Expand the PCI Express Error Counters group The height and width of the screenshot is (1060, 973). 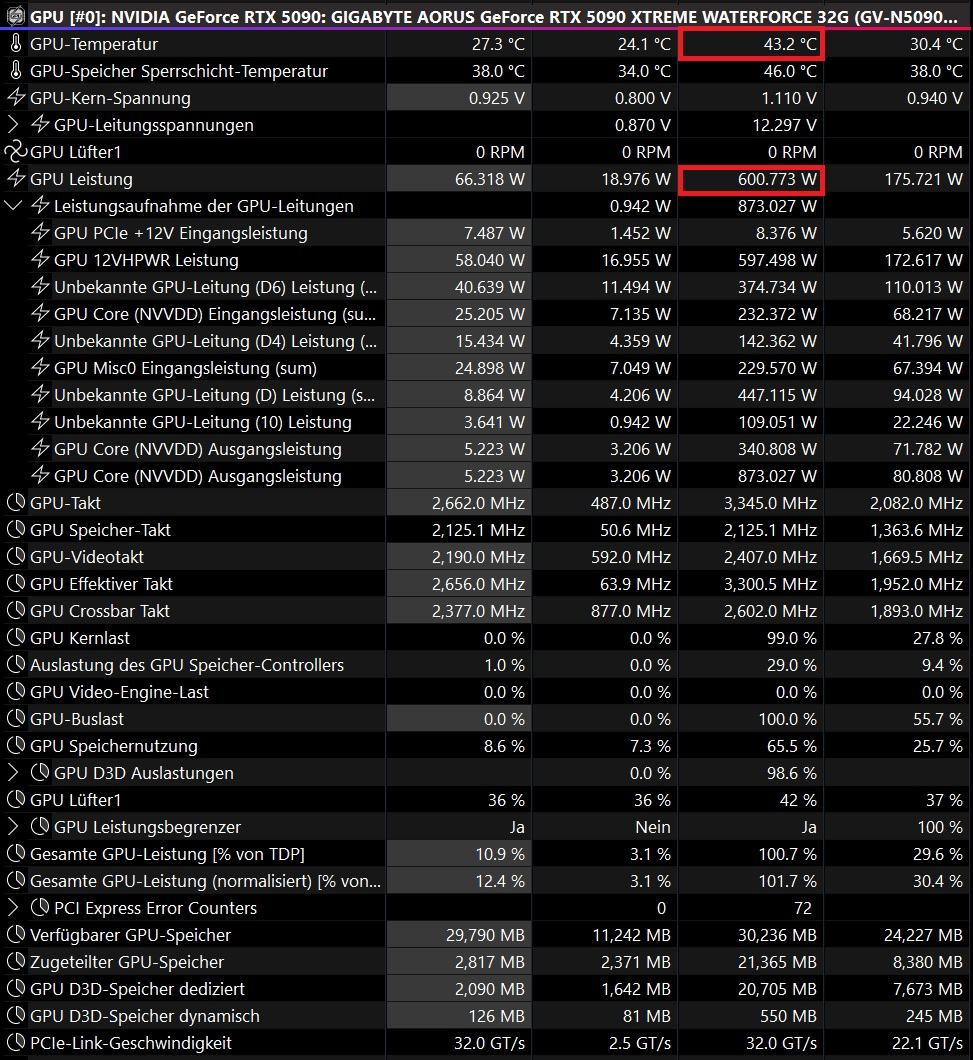pyautogui.click(x=13, y=908)
